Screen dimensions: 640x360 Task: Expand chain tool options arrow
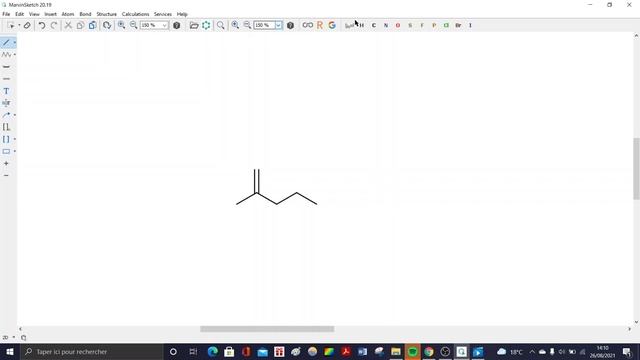15,55
